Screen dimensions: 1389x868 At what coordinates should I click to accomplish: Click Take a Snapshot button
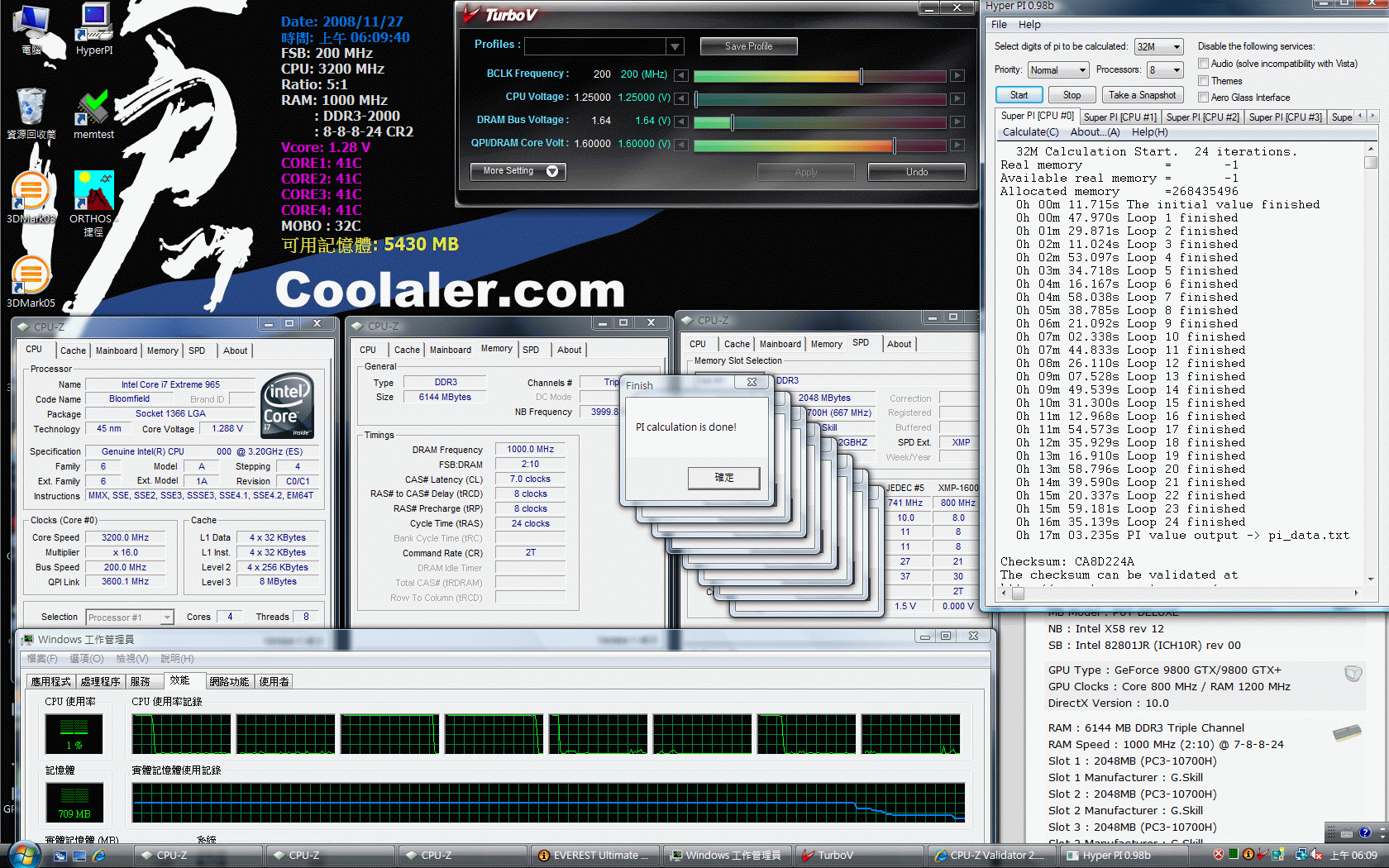[1142, 95]
